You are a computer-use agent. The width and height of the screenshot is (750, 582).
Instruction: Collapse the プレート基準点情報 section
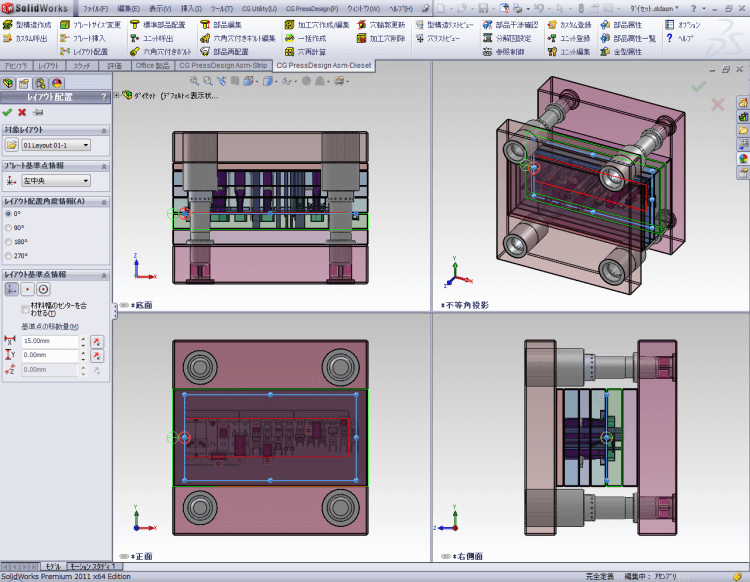(104, 166)
